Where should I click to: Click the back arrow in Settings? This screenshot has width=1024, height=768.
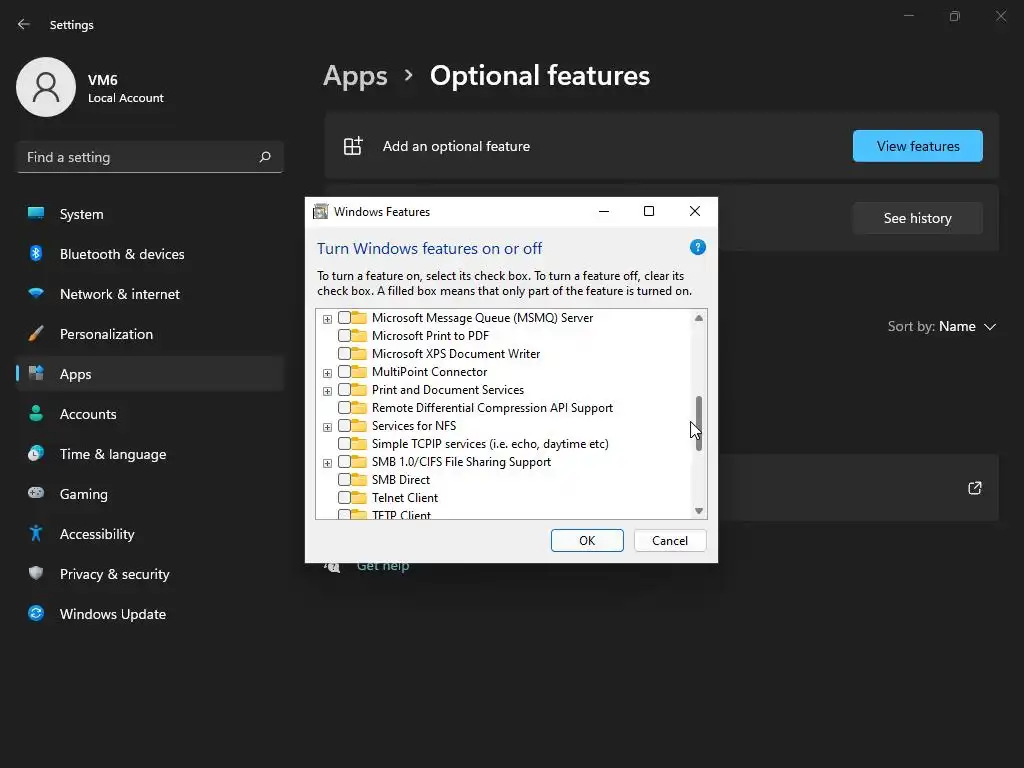[x=24, y=25]
